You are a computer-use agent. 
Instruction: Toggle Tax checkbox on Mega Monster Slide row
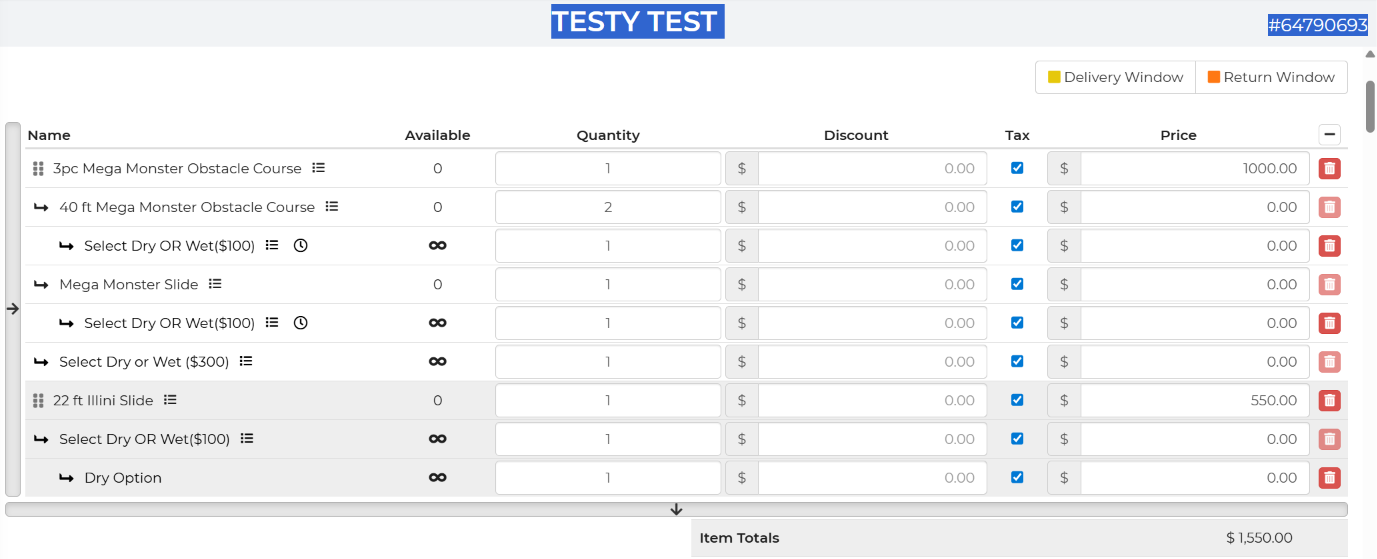pos(1017,284)
